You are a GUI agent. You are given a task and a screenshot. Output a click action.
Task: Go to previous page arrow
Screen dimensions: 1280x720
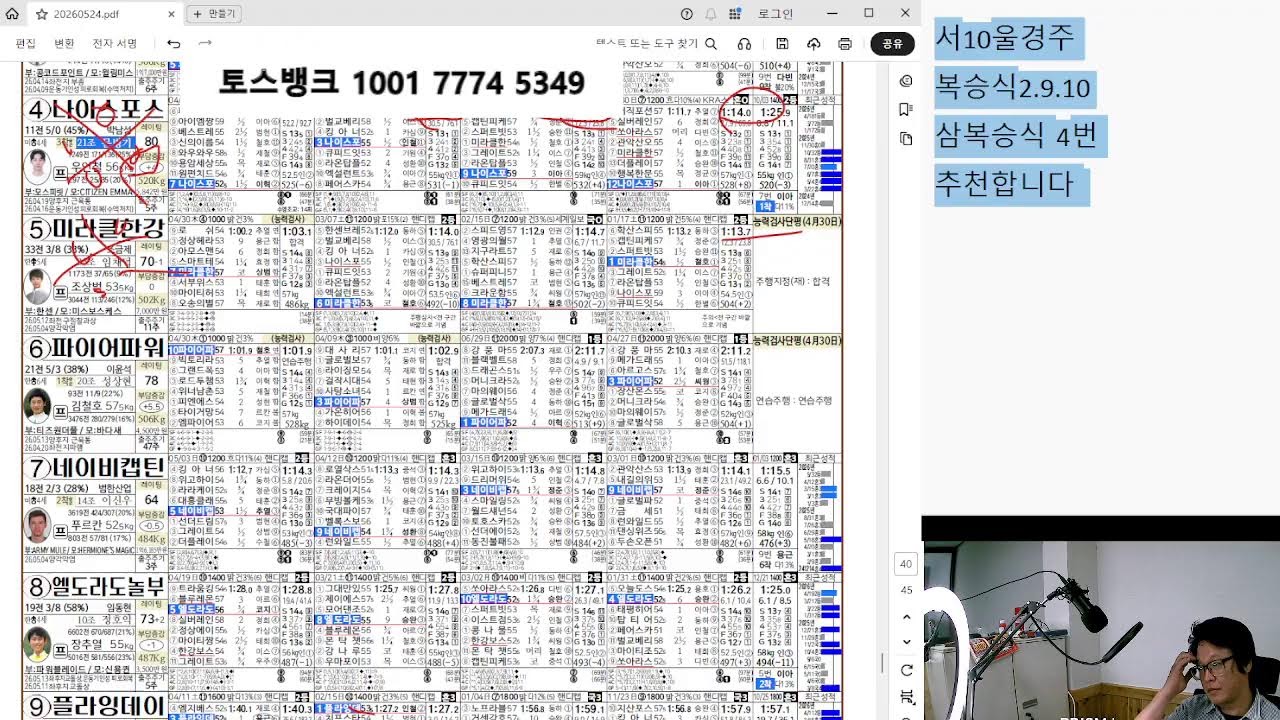click(x=906, y=617)
